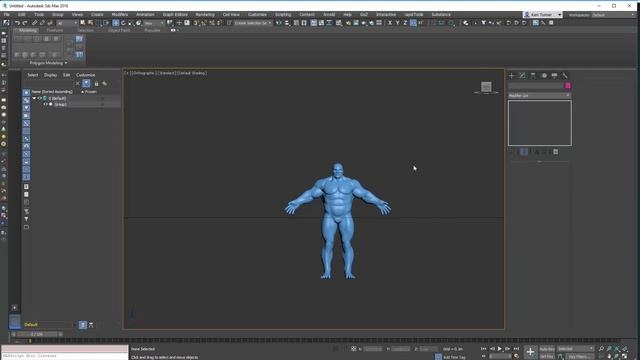This screenshot has width=640, height=360.
Task: Select the Select and Link tool
Action: (34, 23)
